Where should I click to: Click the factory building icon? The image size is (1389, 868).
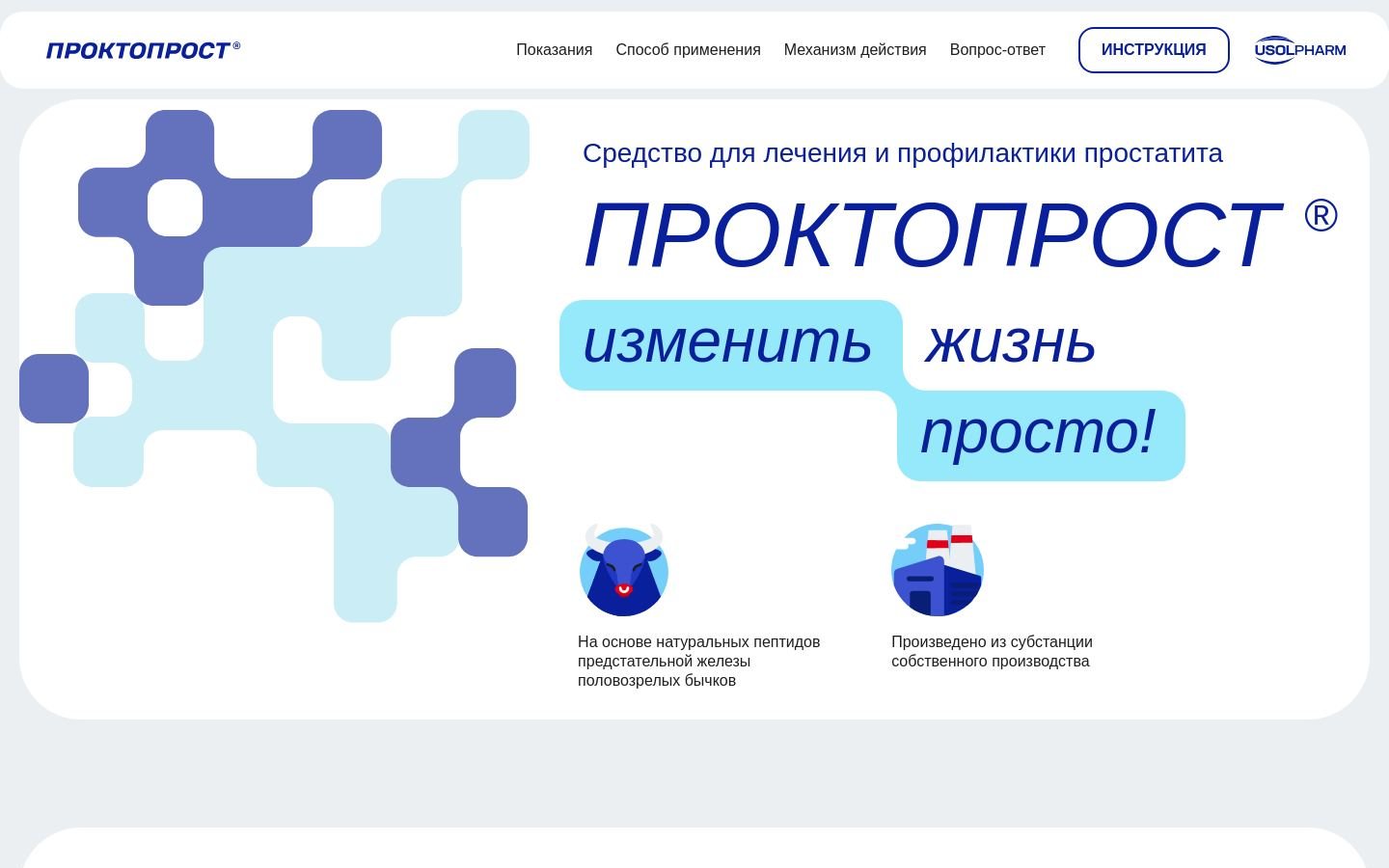click(x=938, y=570)
